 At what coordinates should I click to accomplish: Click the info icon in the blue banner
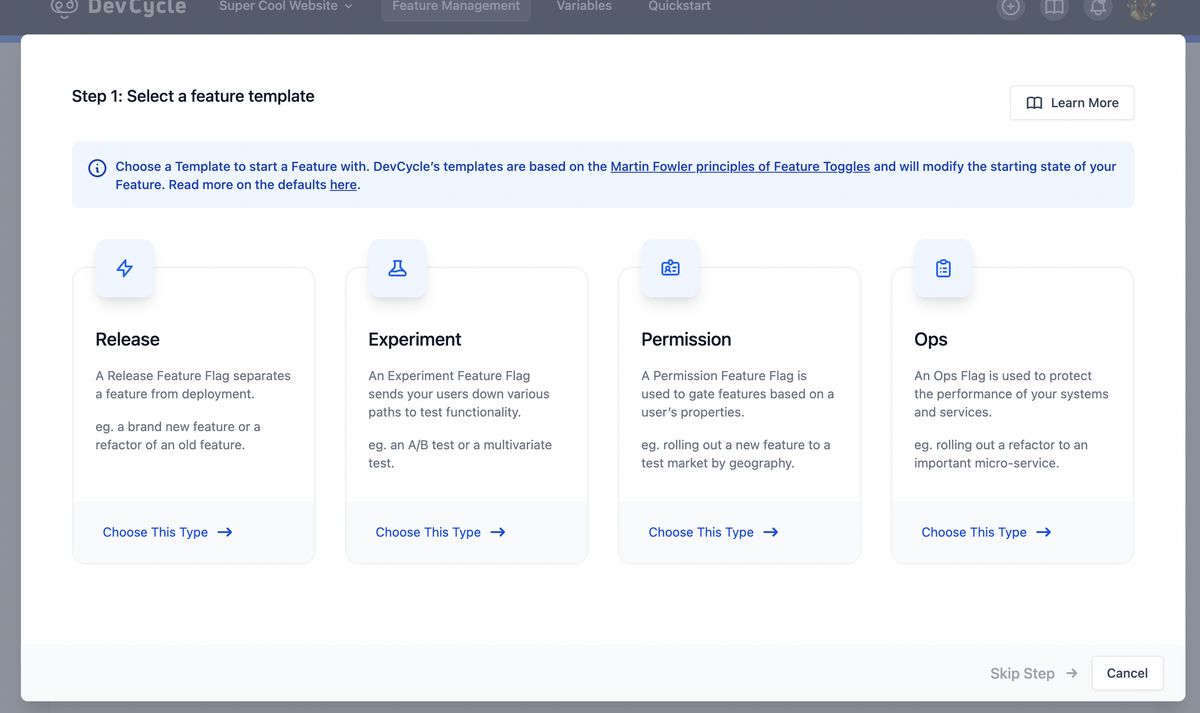[96, 168]
